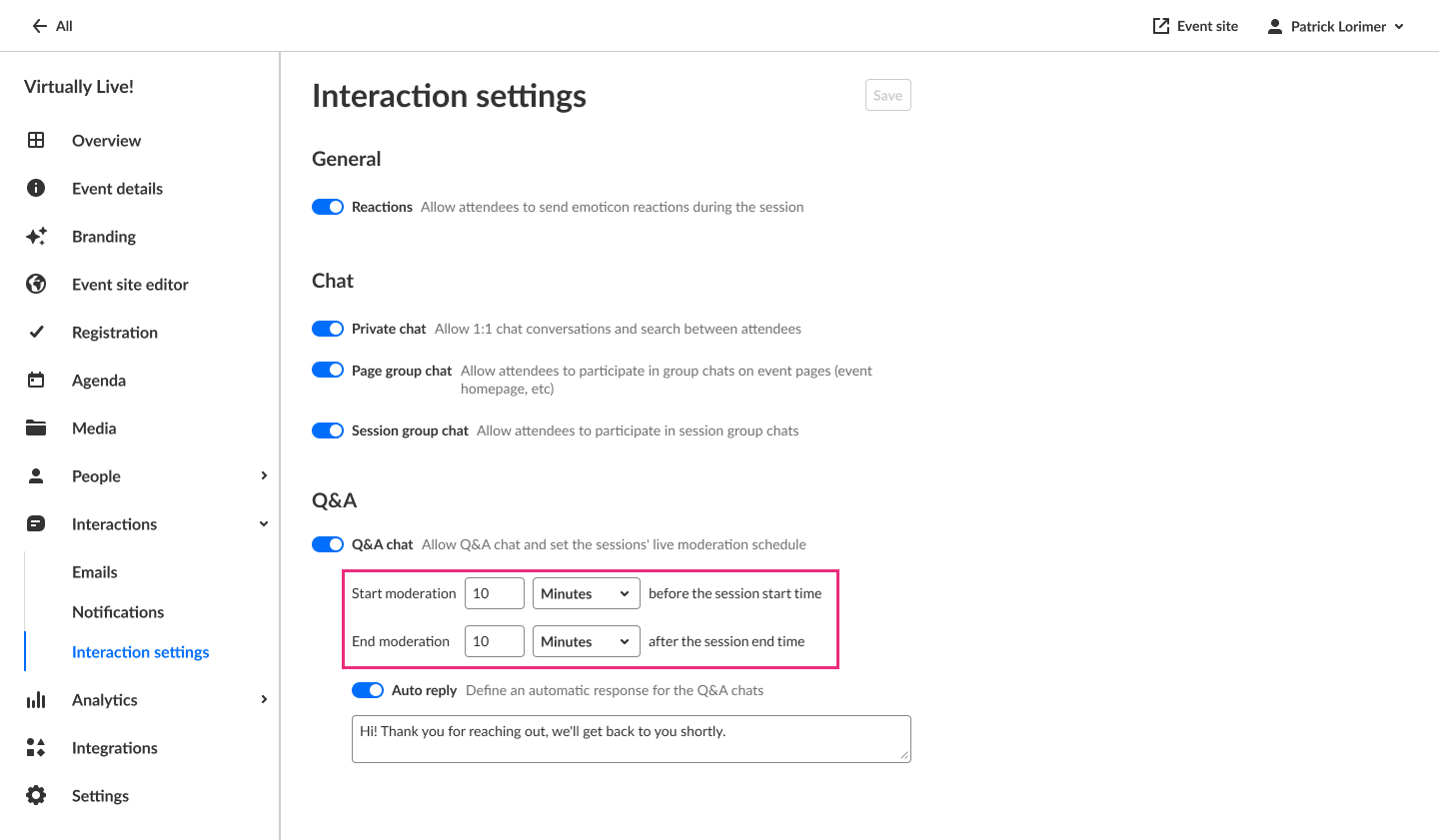This screenshot has height=840, width=1439.
Task: Open the Patrick Lorimer account menu
Action: [x=1336, y=26]
